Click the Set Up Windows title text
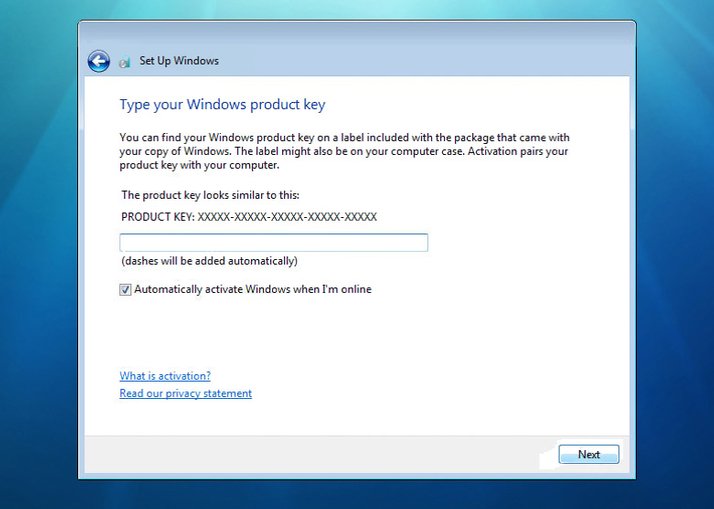 point(179,61)
